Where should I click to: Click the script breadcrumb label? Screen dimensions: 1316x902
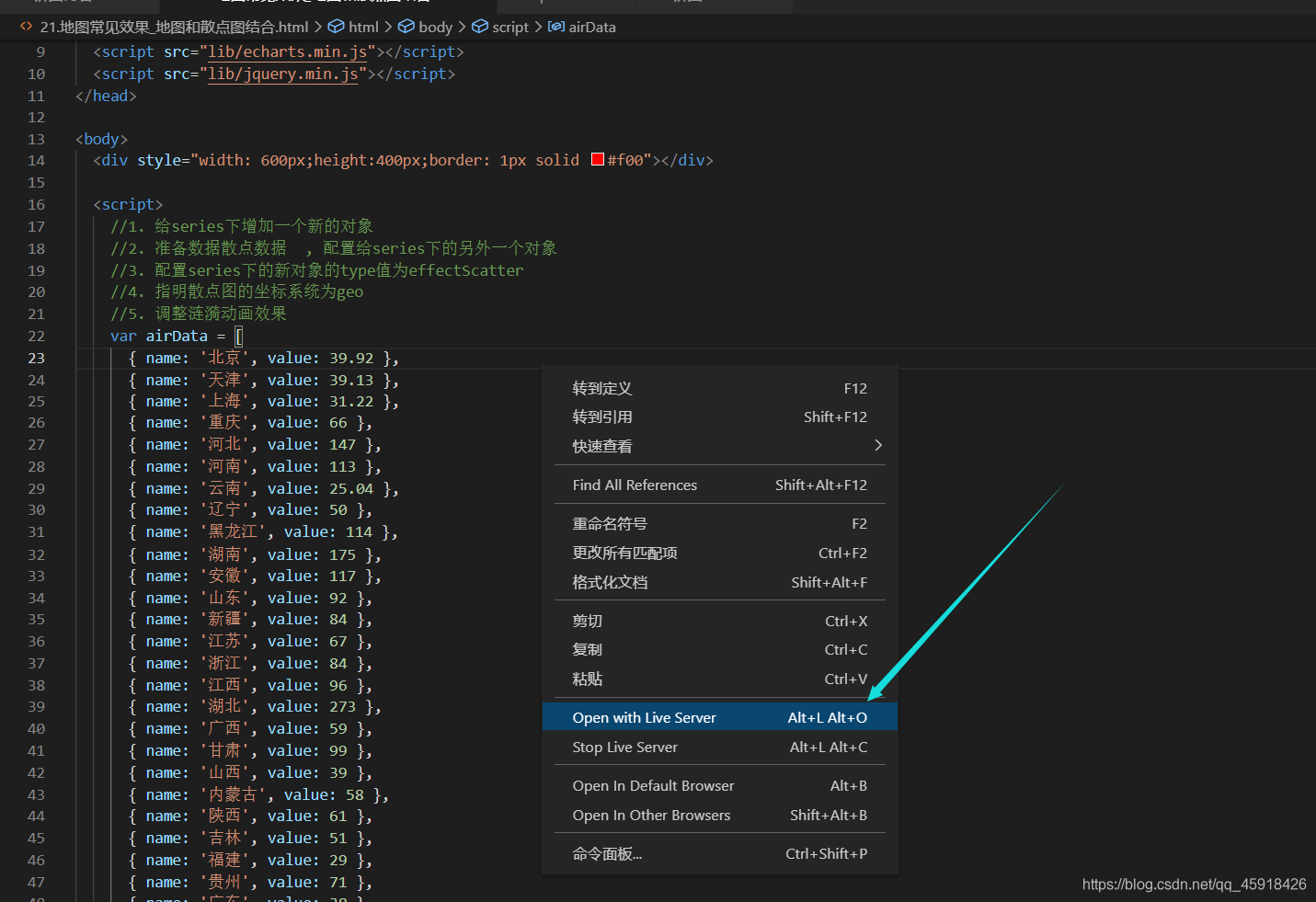(510, 27)
